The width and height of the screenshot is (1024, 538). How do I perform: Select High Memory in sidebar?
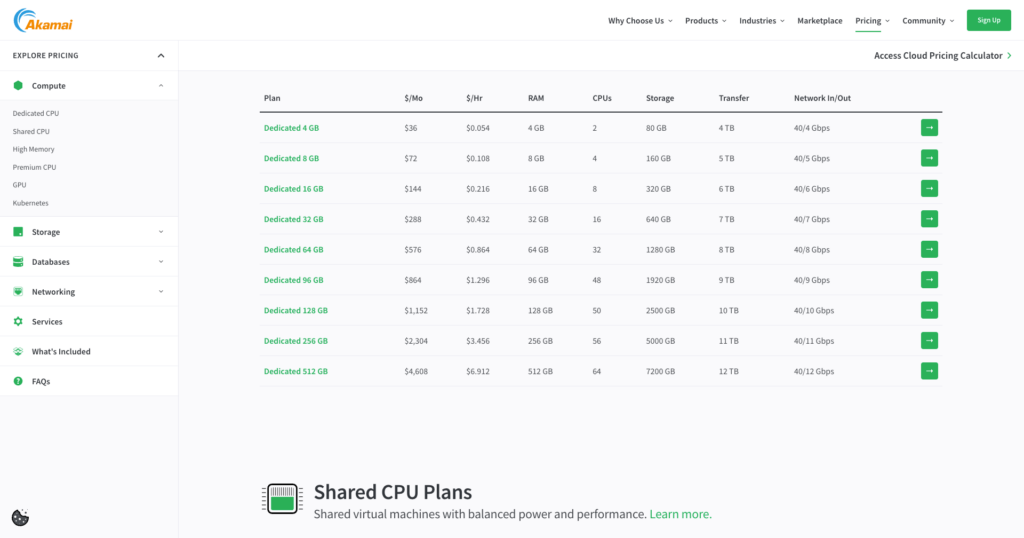tap(33, 149)
